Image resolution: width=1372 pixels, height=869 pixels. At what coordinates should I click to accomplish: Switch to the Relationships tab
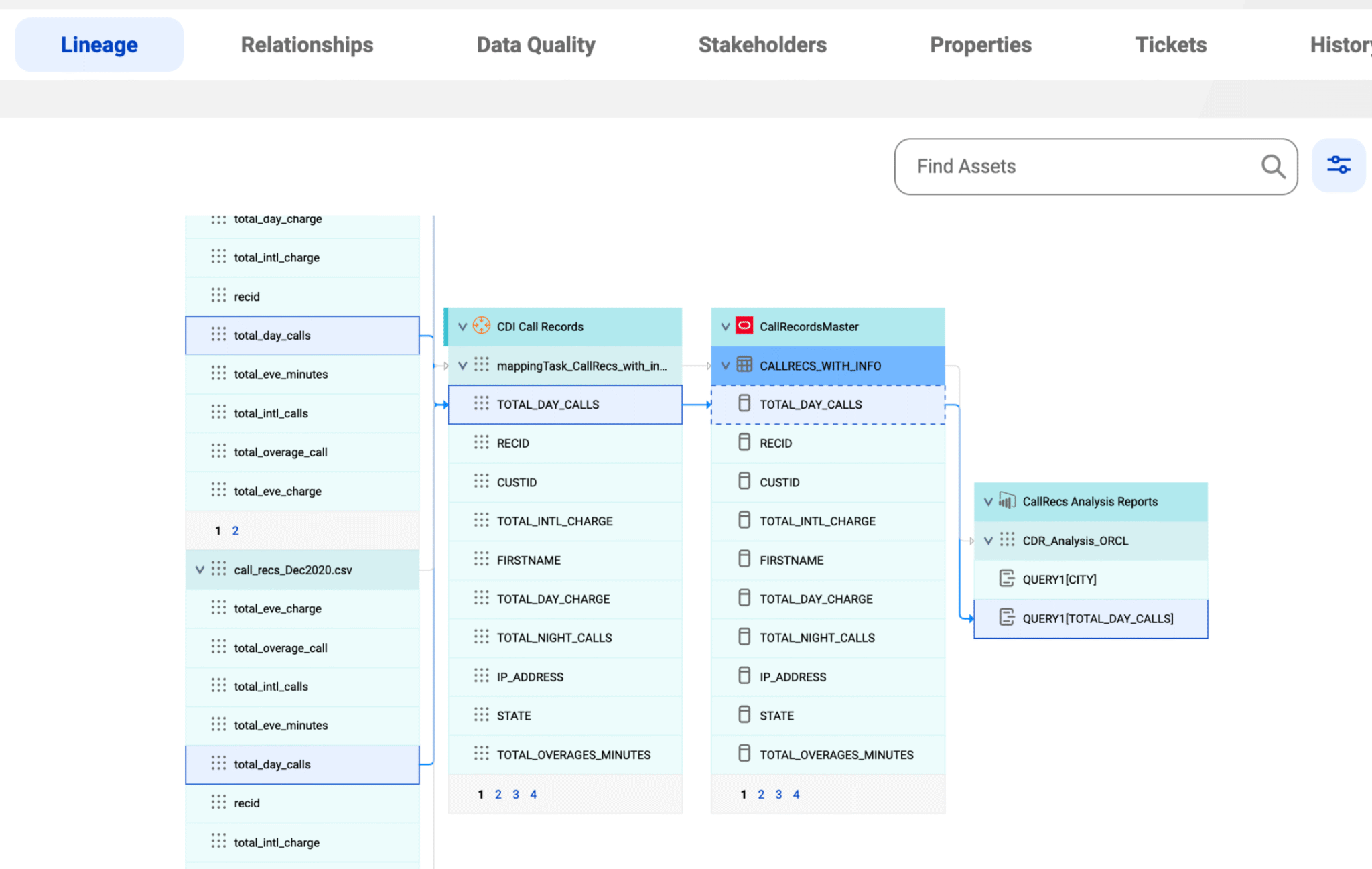[x=307, y=44]
